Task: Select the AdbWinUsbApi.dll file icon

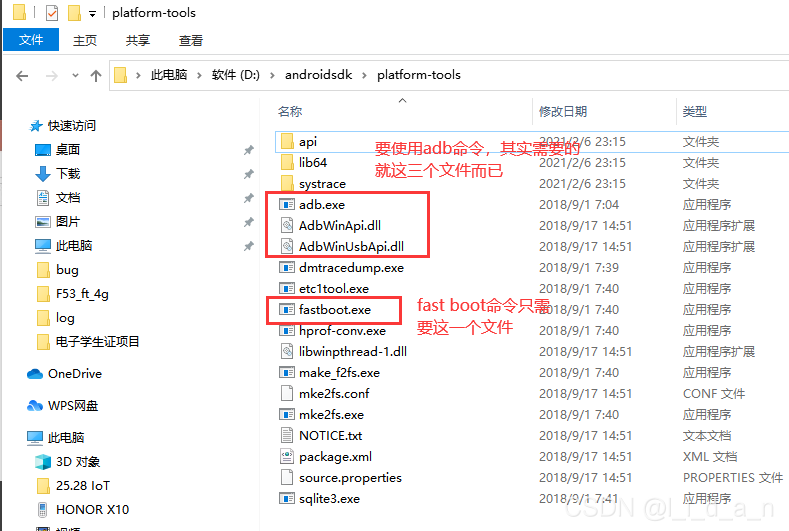Action: [287, 247]
